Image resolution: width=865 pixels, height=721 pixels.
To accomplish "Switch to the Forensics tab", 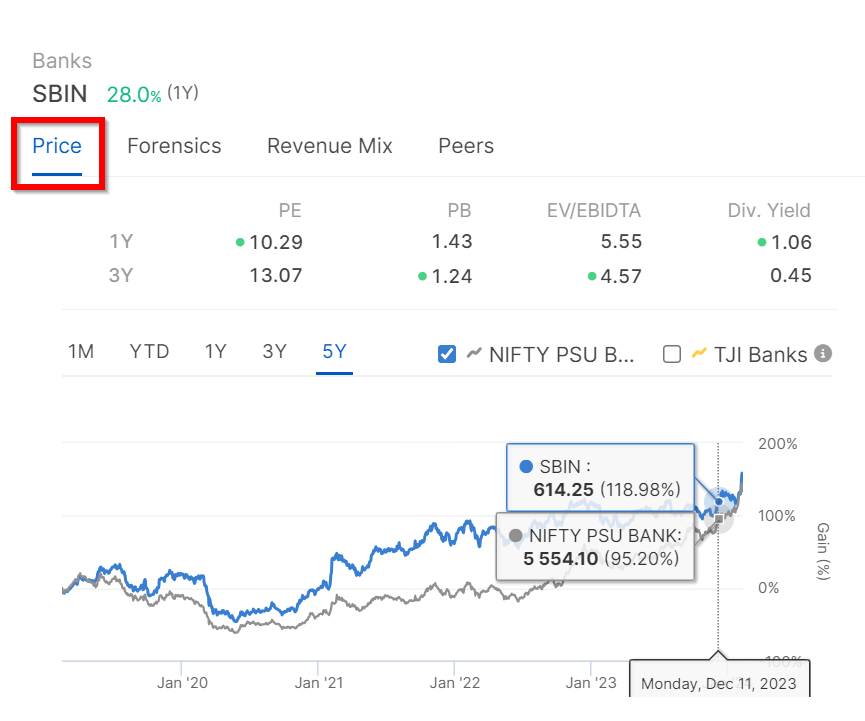I will click(174, 146).
